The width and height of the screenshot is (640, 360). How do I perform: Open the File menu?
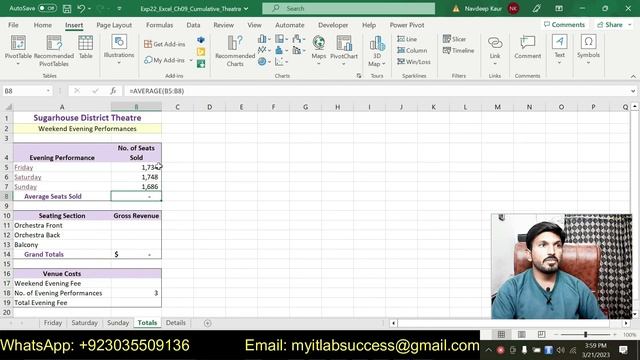pyautogui.click(x=13, y=25)
